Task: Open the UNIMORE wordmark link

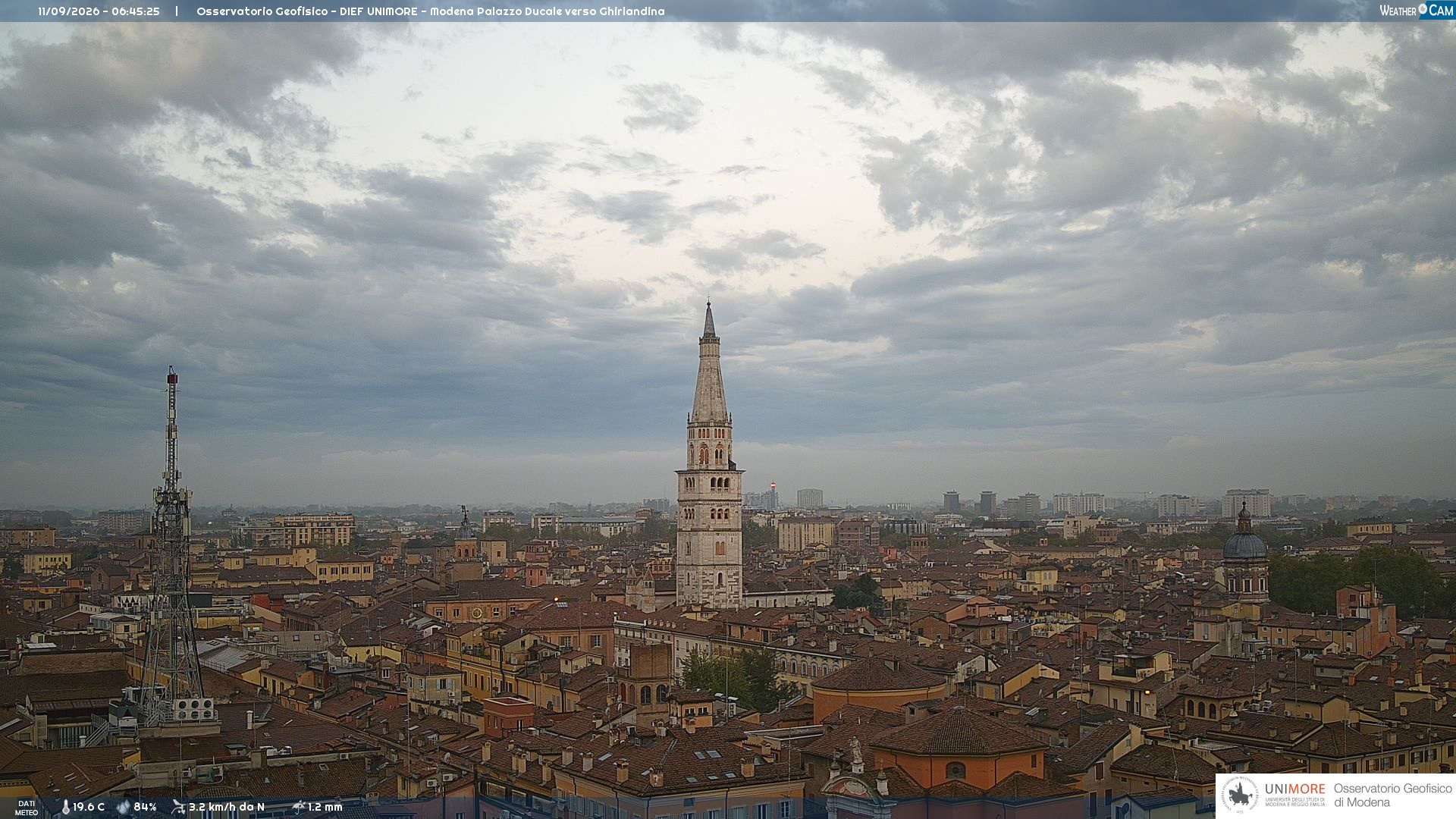Action: coord(1295,789)
